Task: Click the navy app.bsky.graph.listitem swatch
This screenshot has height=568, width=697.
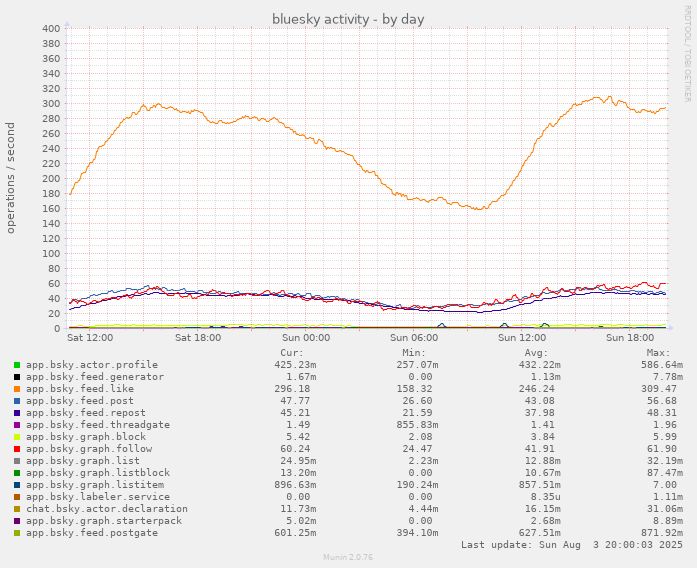Action: (x=17, y=485)
